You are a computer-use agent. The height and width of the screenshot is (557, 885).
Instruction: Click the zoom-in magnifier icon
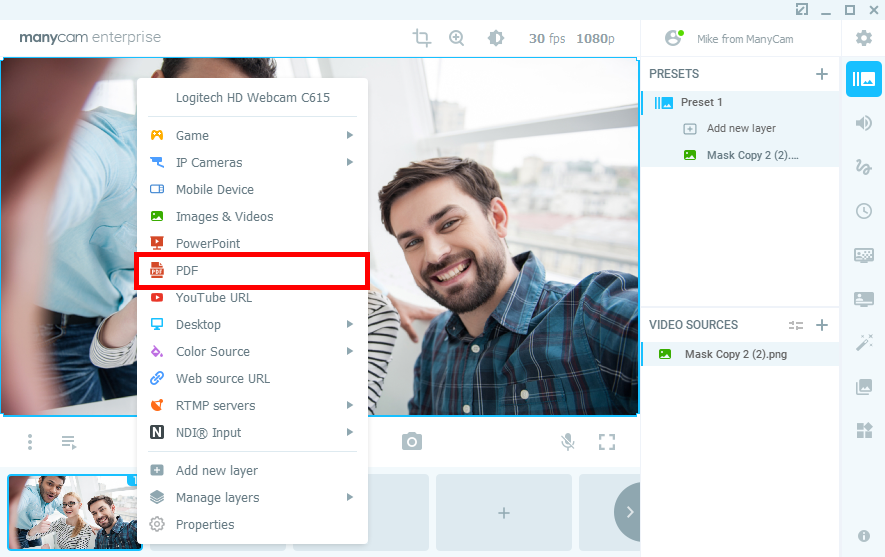tap(456, 38)
